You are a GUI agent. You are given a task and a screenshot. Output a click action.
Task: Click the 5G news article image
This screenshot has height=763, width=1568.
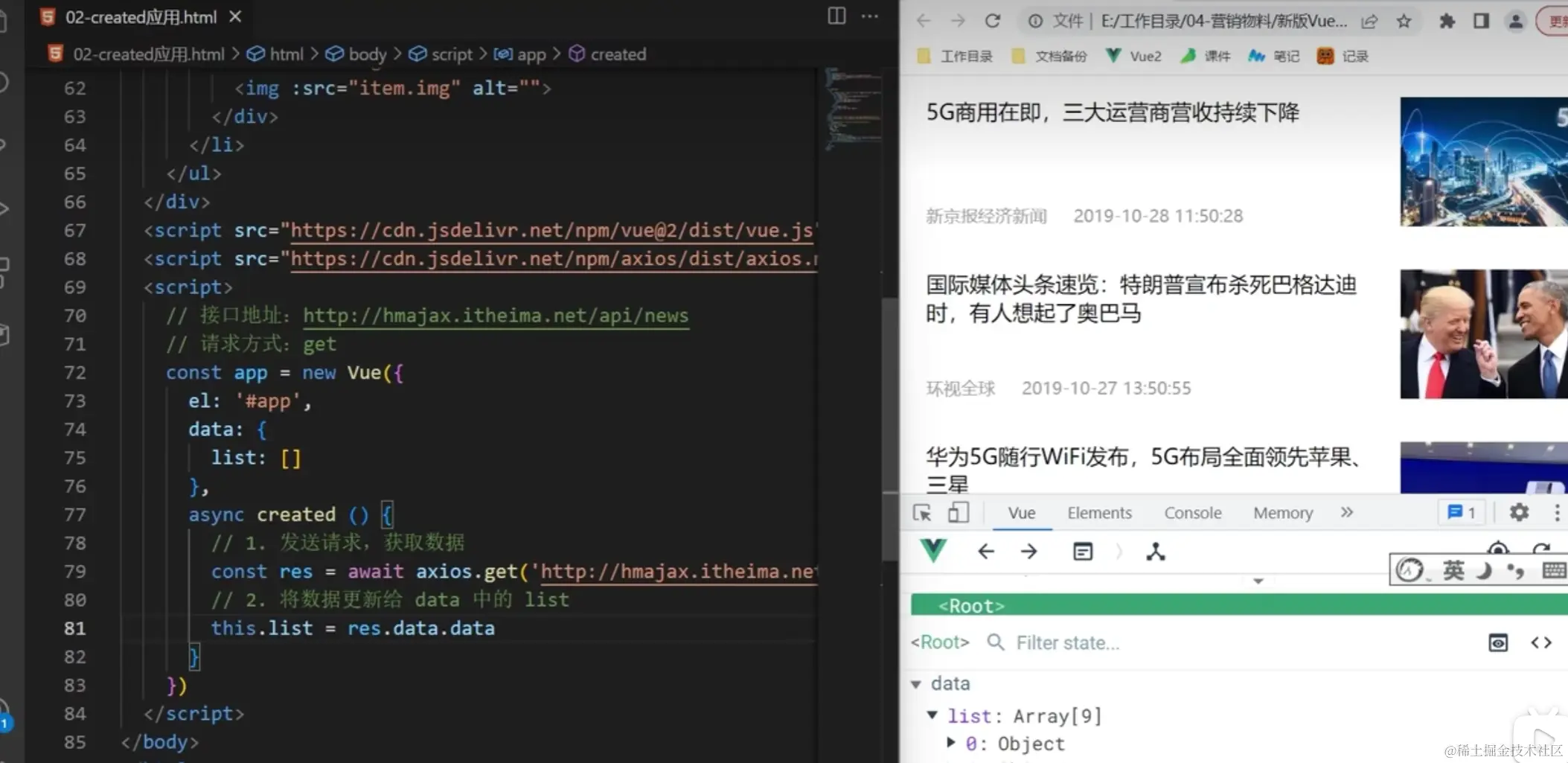click(x=1484, y=162)
